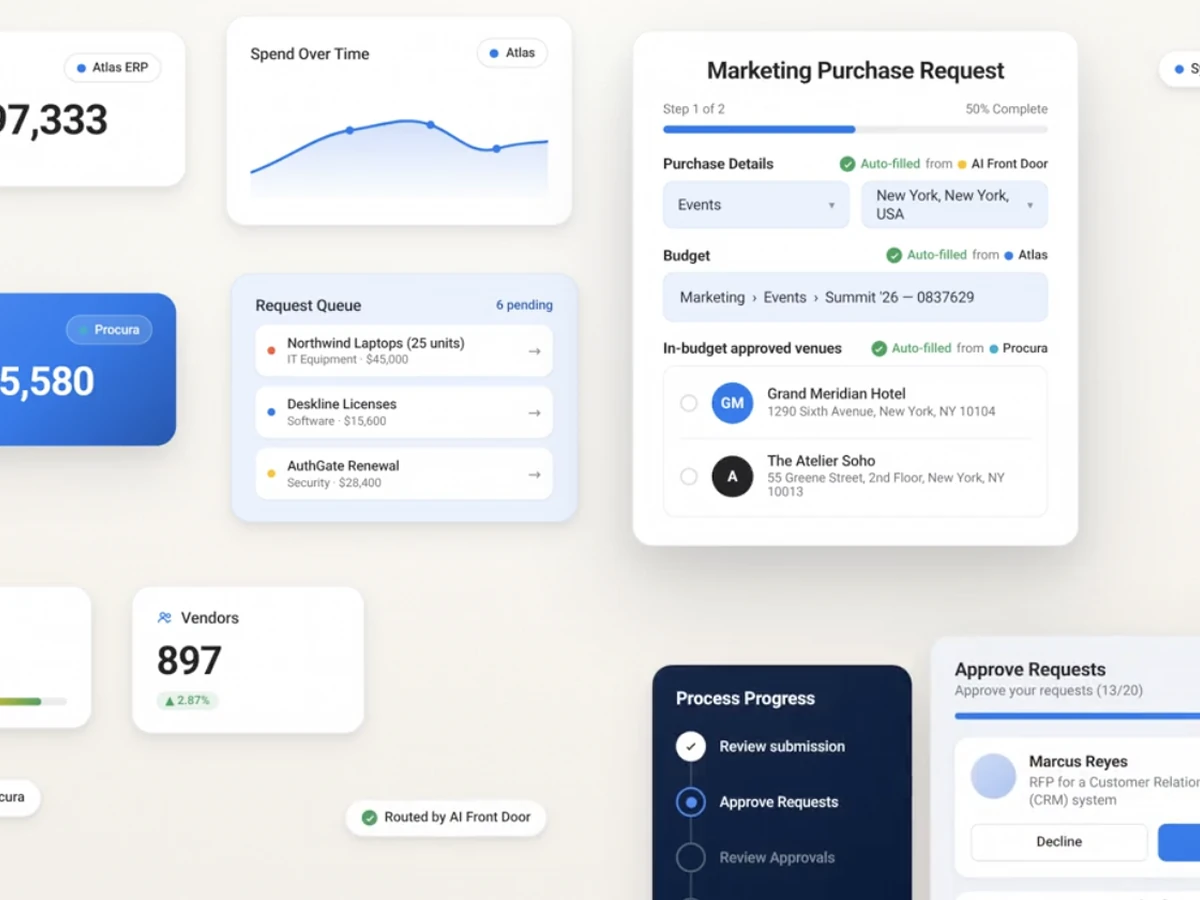Select the Atlas ERP tag
Image resolution: width=1200 pixels, height=900 pixels.
point(112,68)
